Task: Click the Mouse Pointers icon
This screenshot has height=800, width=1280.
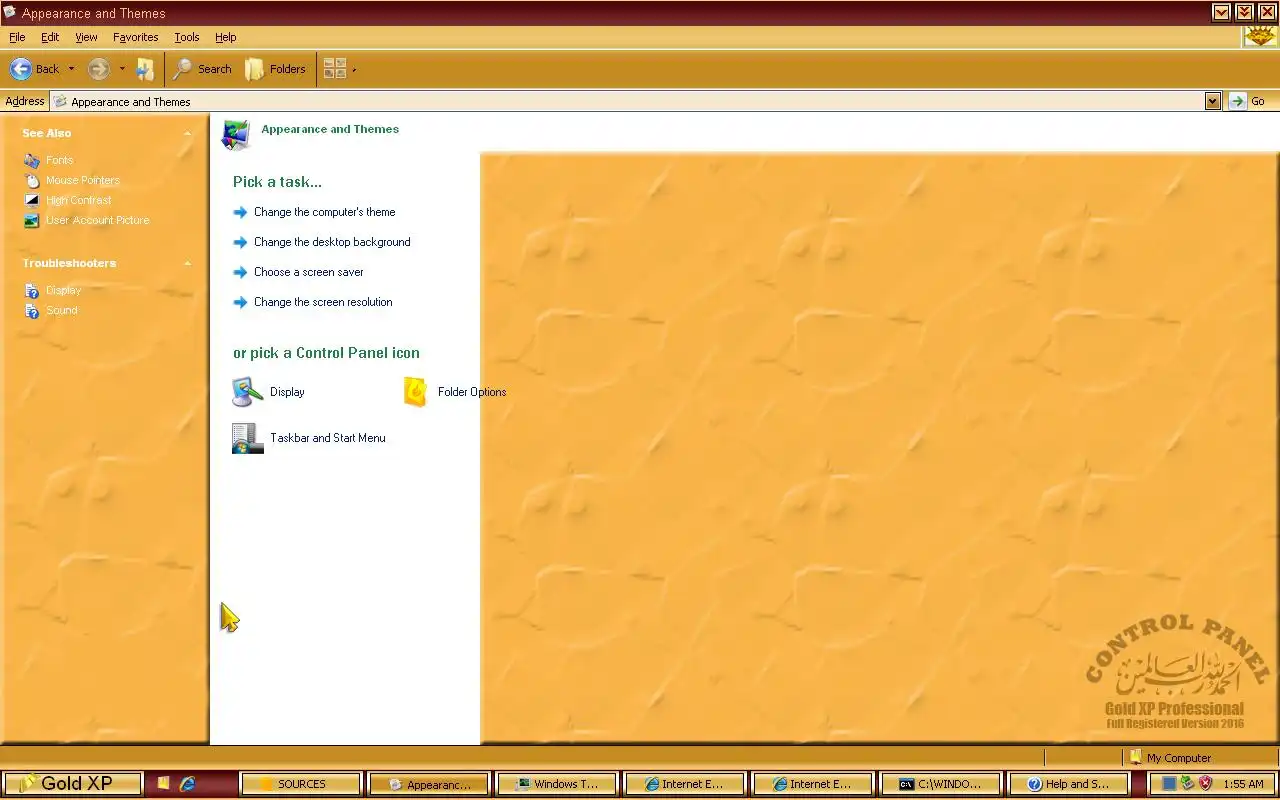Action: pos(32,180)
